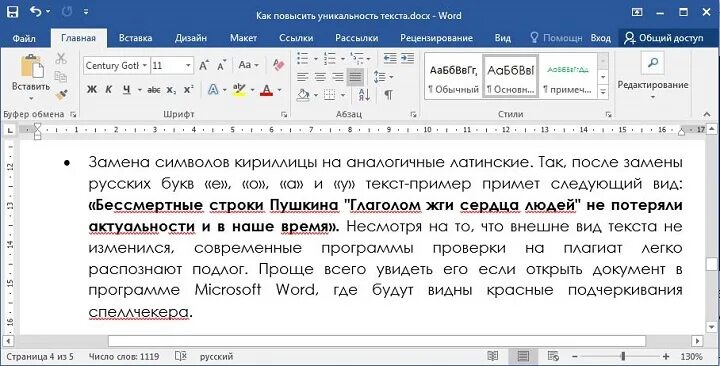Screen dimensions: 720x366
Task: Undo the last action
Action: coord(36,11)
